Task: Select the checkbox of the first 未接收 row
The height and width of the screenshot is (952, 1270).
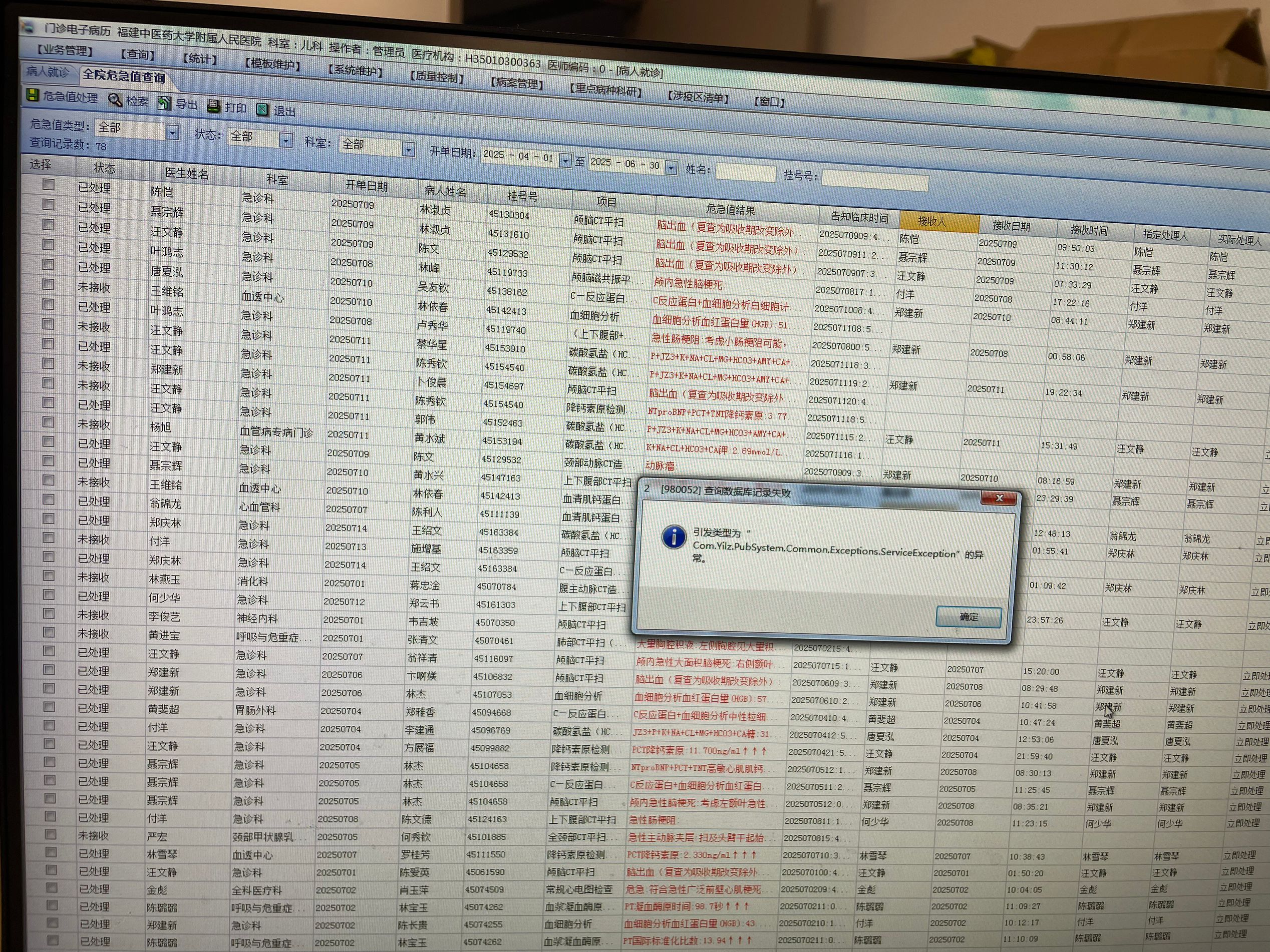Action: point(49,284)
